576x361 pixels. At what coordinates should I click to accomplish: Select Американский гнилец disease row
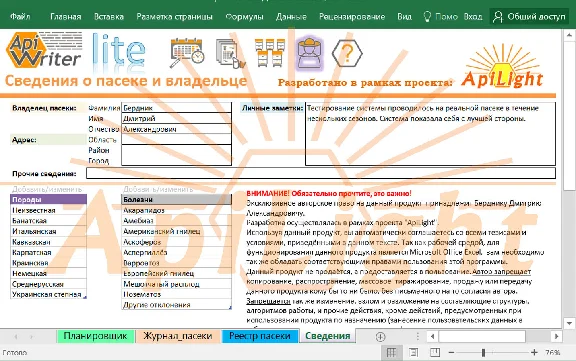(x=176, y=231)
